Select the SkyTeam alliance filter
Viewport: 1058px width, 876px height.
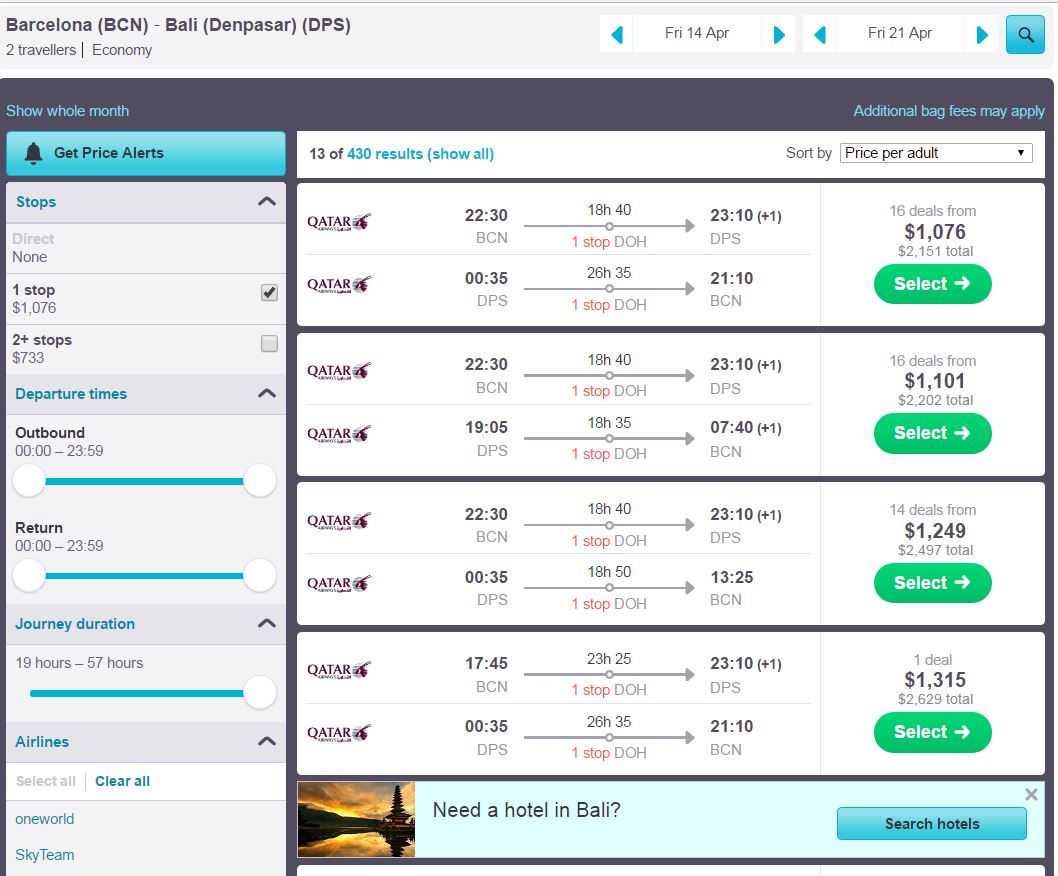coord(45,855)
